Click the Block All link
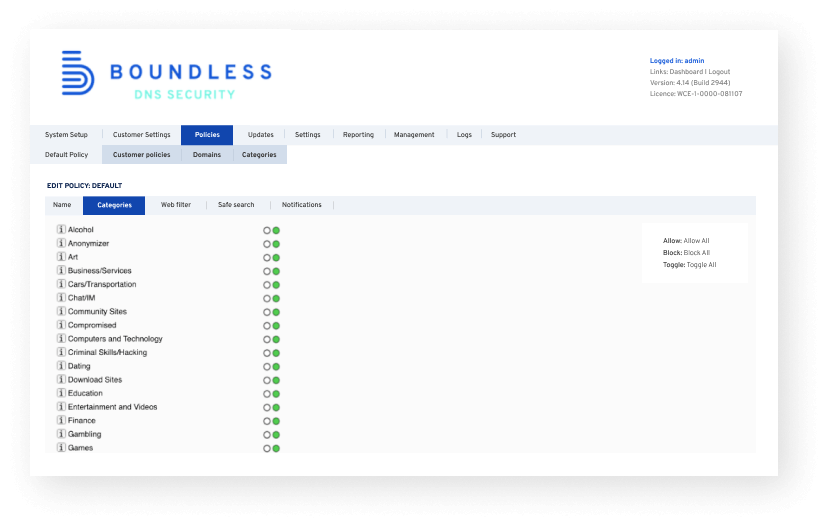Image resolution: width=828 pixels, height=527 pixels. [697, 253]
